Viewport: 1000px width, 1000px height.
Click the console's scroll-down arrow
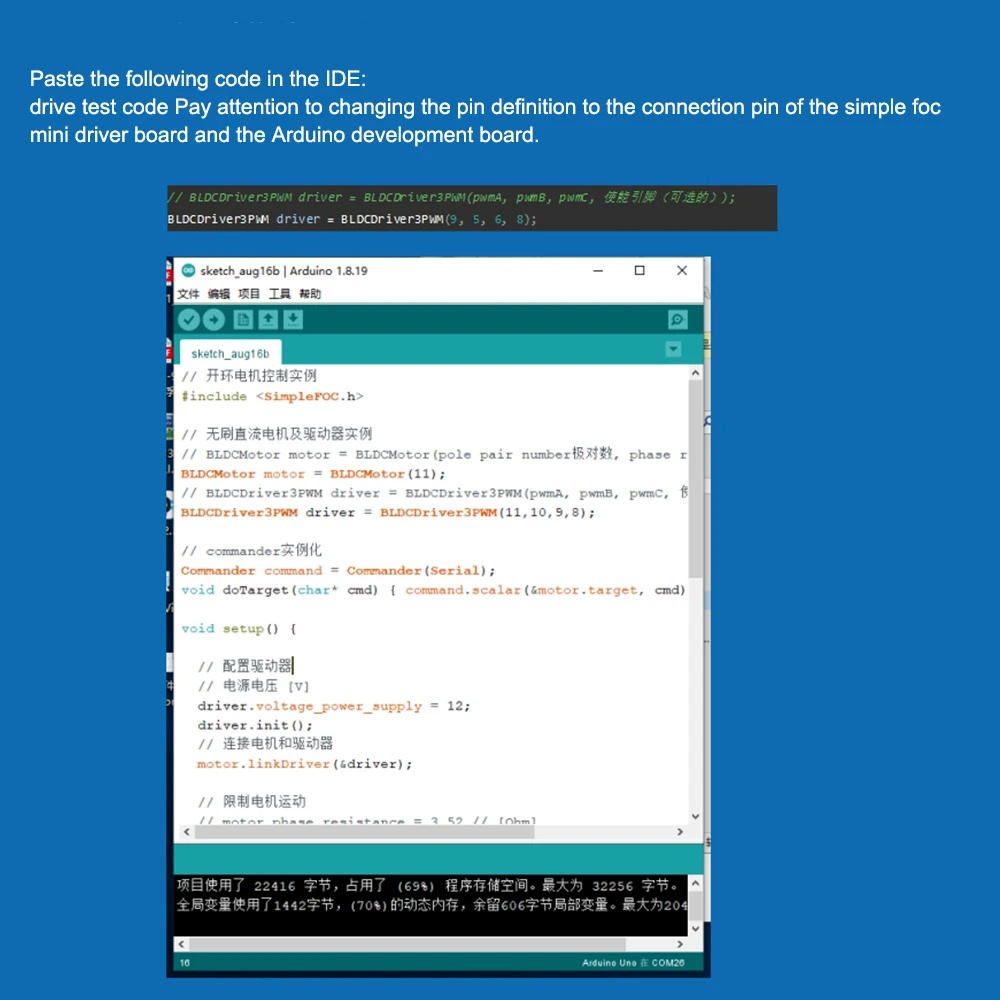coord(695,929)
